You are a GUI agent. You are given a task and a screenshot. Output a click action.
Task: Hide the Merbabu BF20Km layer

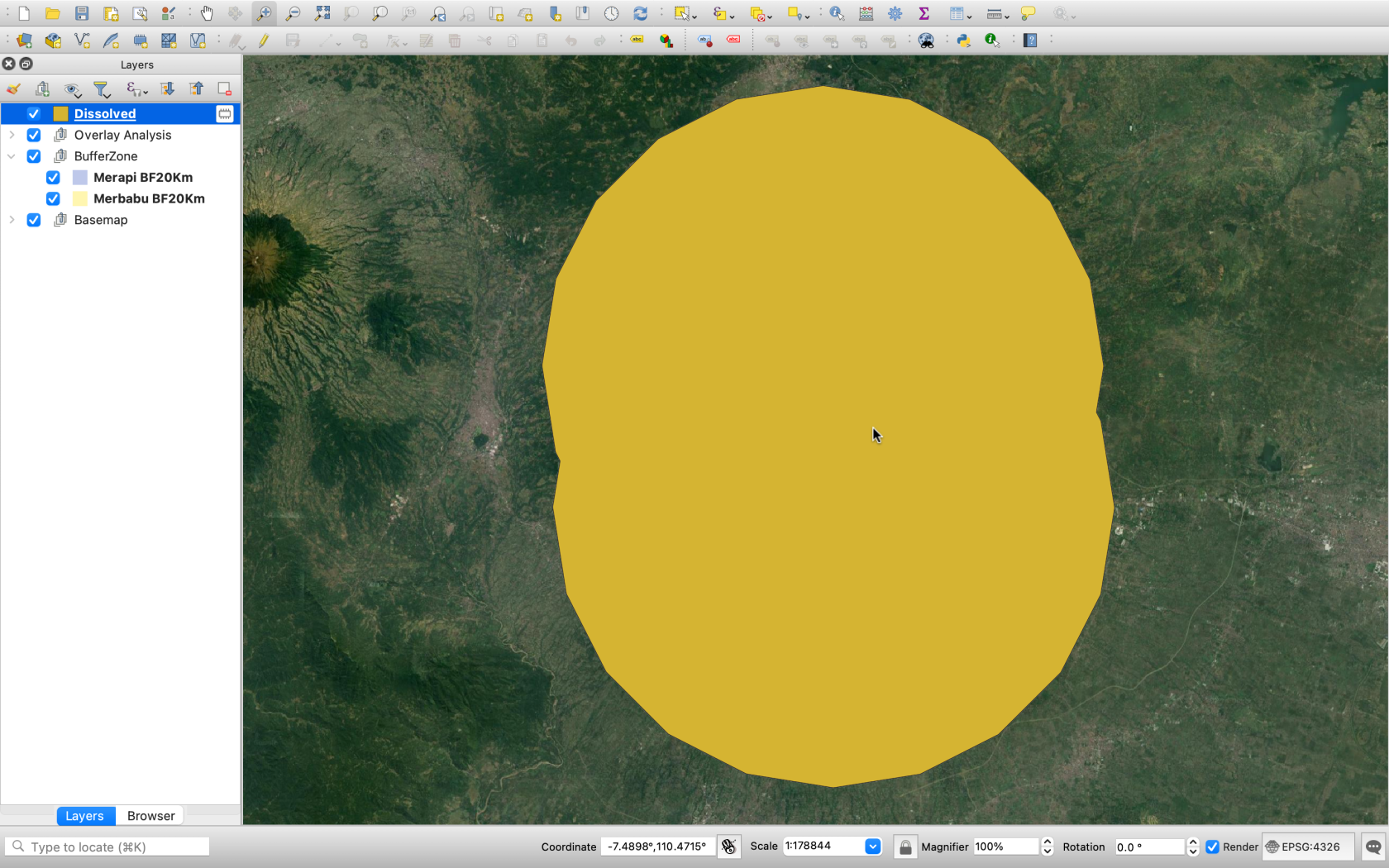53,198
